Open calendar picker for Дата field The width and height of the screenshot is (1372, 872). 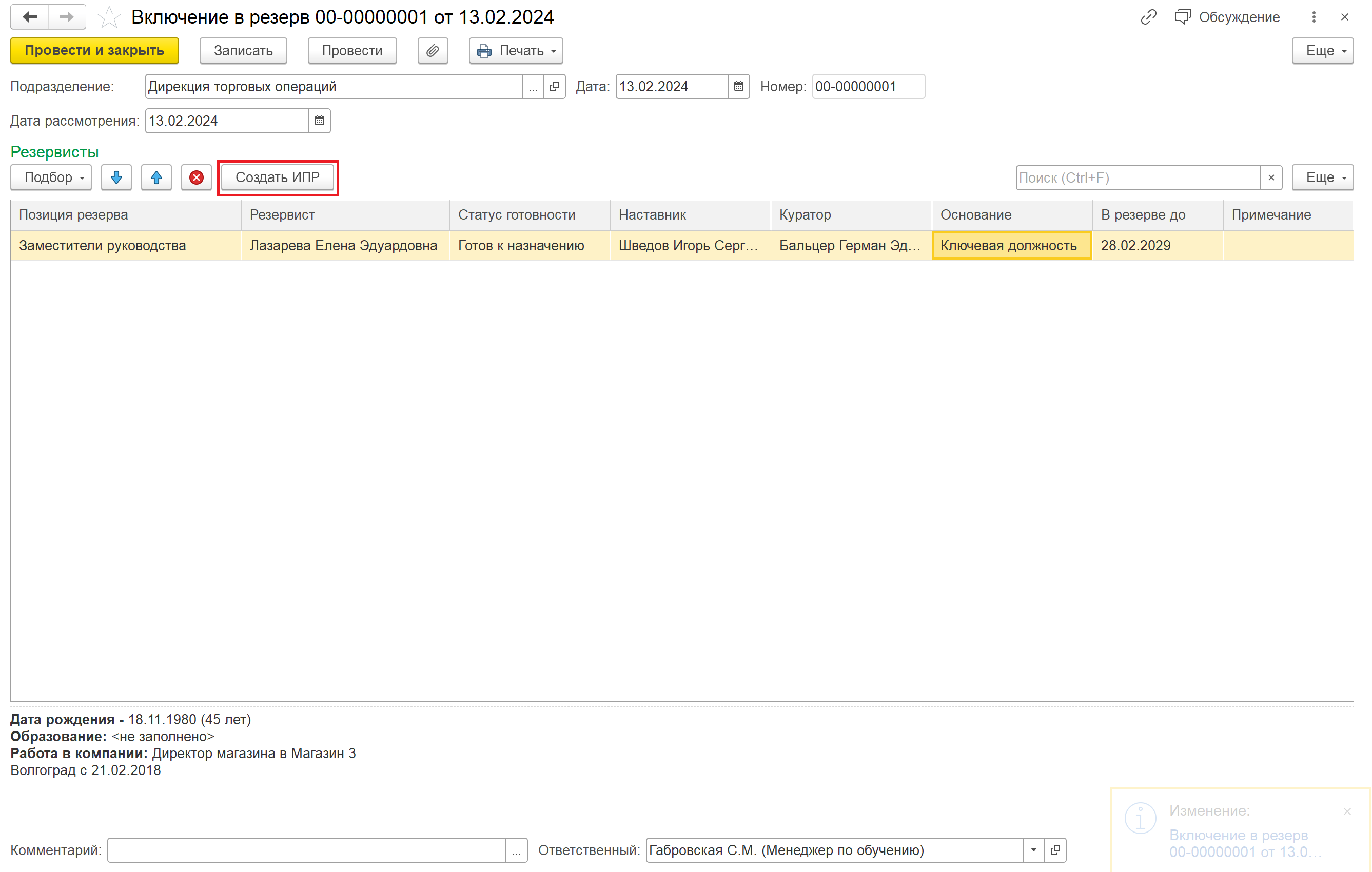tap(738, 87)
